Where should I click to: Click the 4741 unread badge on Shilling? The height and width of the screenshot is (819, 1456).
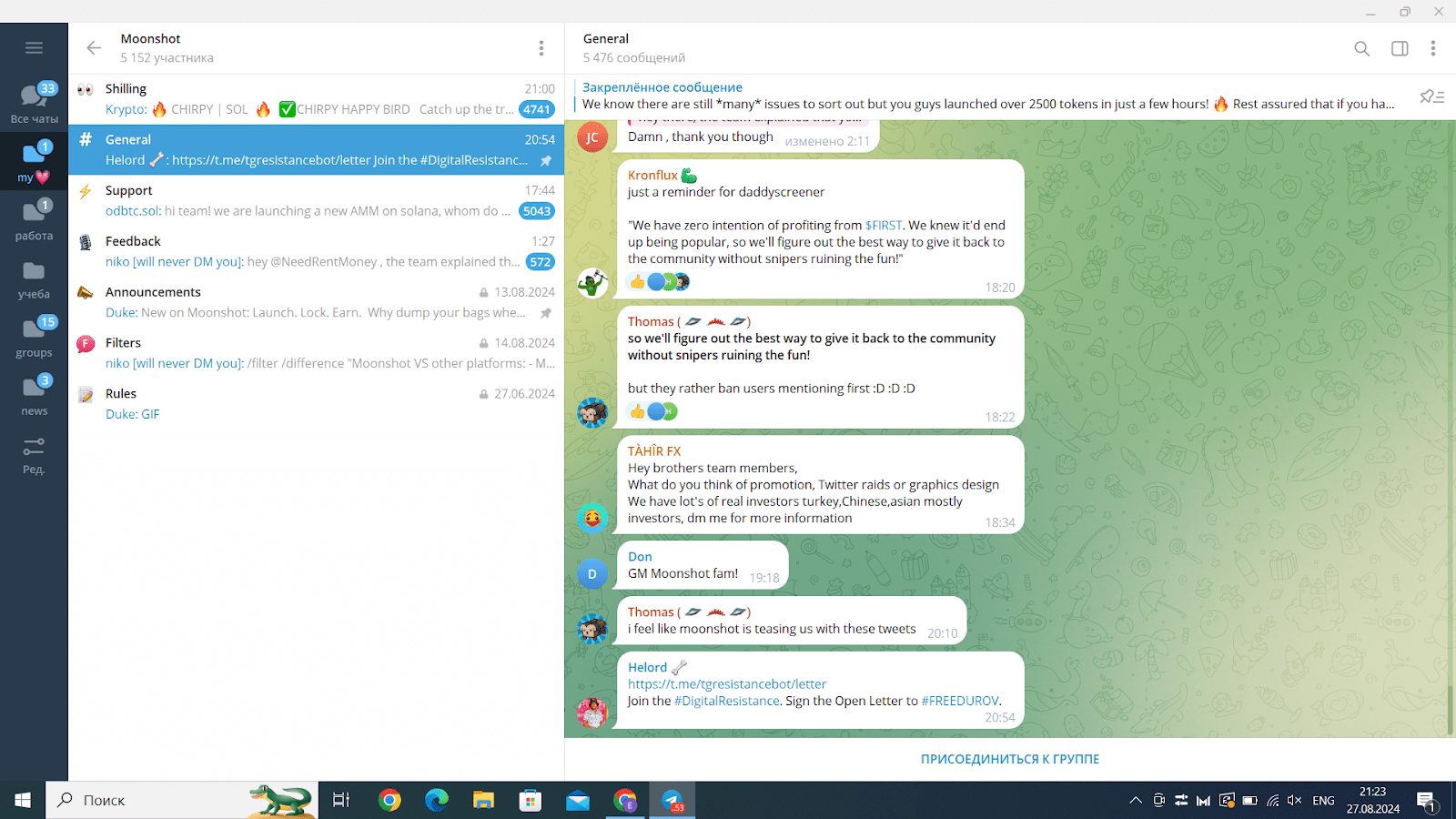tap(537, 109)
